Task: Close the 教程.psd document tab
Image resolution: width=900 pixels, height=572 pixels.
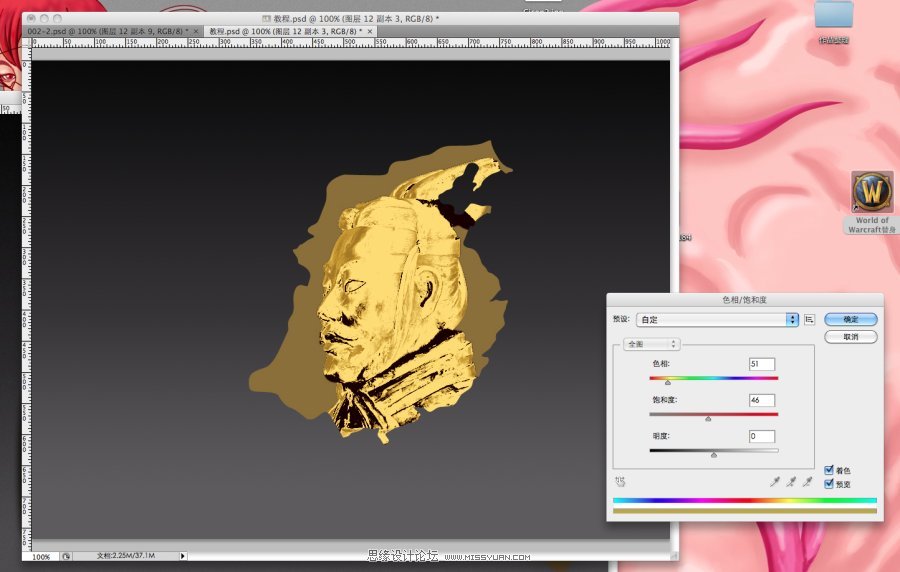Action: pos(370,32)
